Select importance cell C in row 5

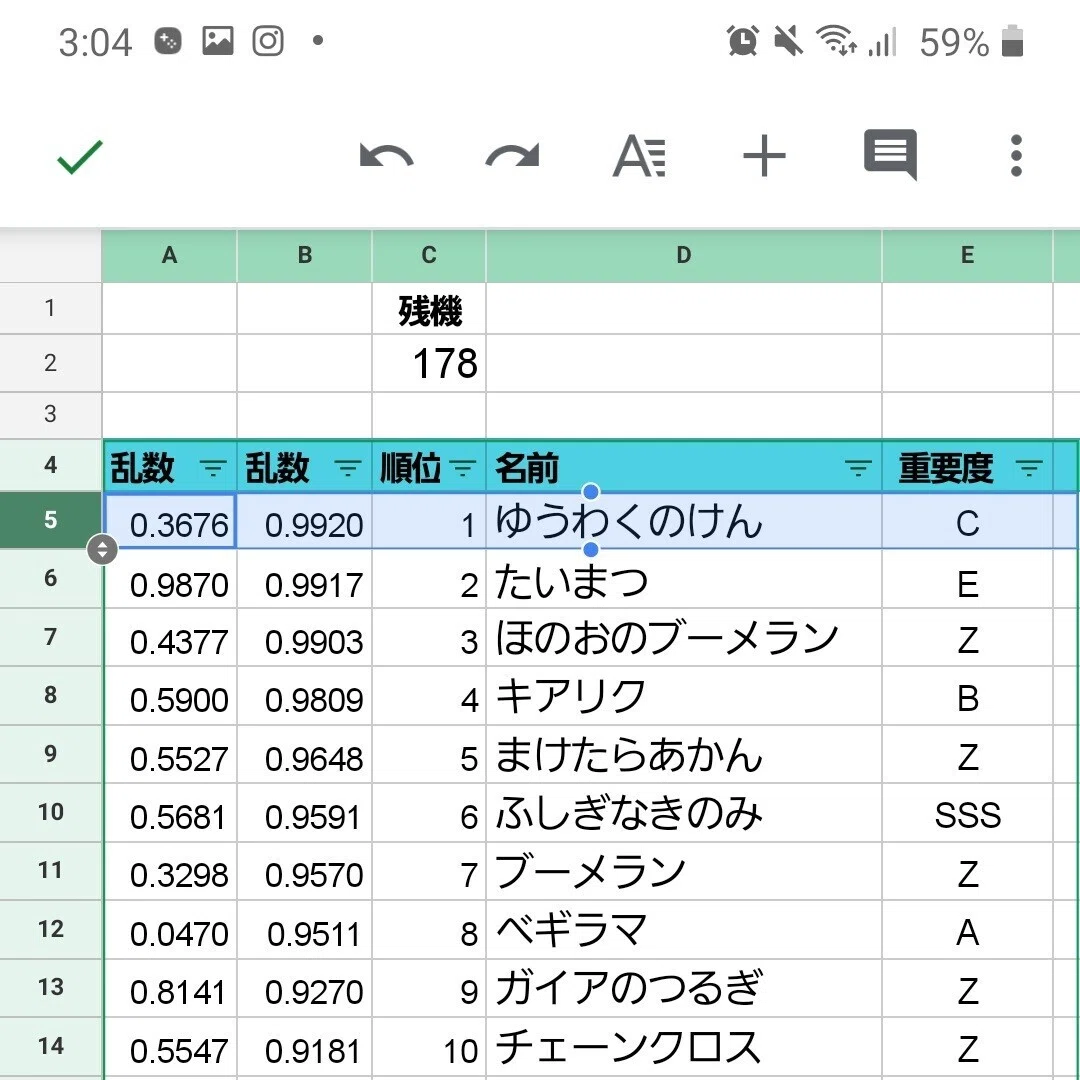967,521
